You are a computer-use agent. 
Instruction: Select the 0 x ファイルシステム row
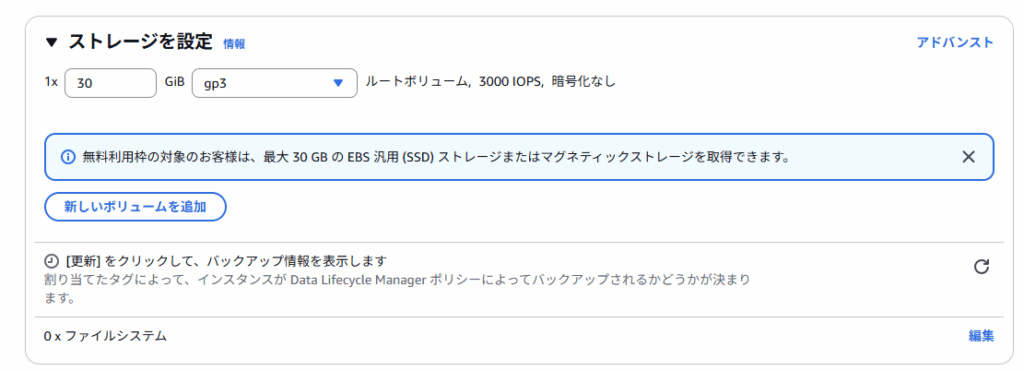[519, 336]
